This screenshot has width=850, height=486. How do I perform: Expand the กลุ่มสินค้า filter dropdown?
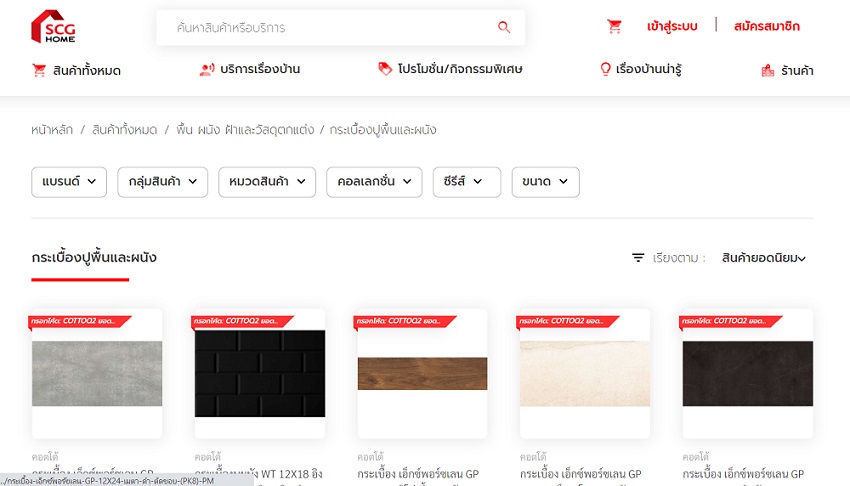tap(162, 182)
